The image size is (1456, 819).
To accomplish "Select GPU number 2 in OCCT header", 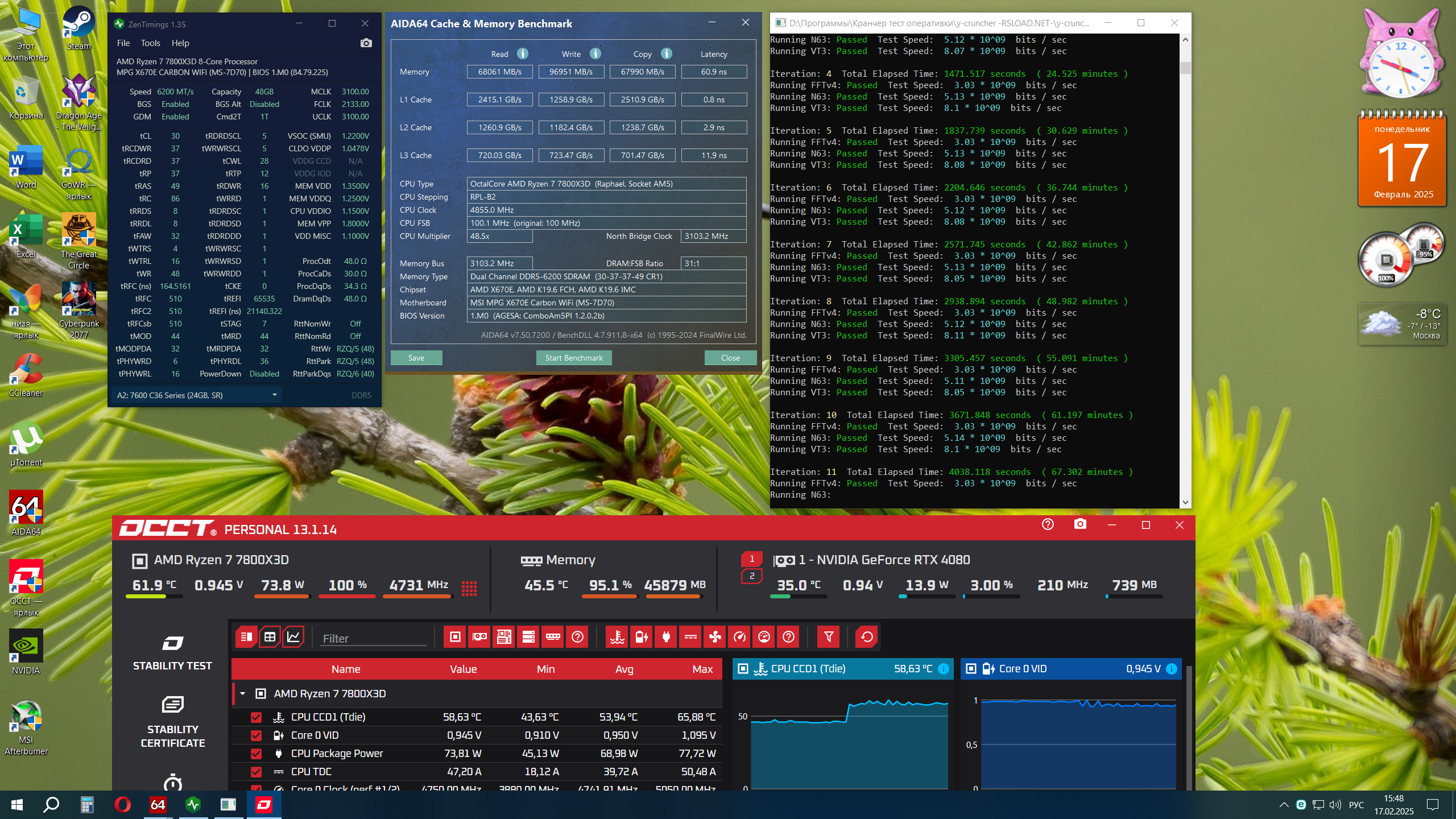I will coord(751,576).
